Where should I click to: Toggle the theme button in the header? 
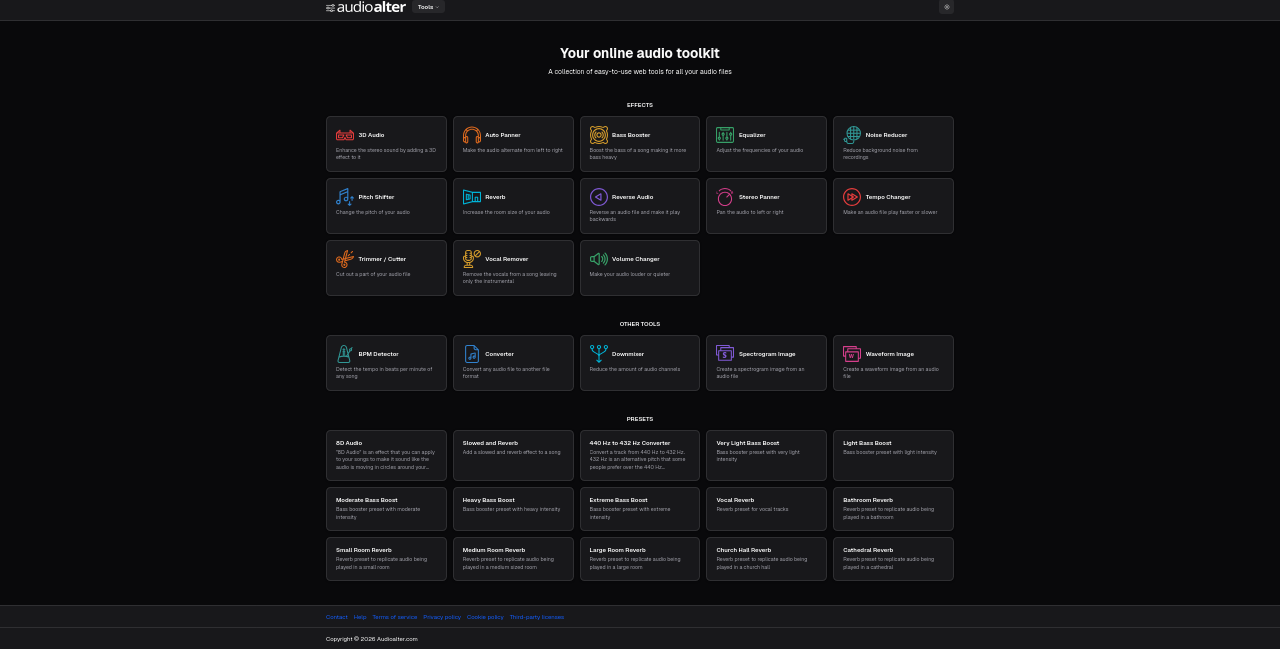(946, 7)
